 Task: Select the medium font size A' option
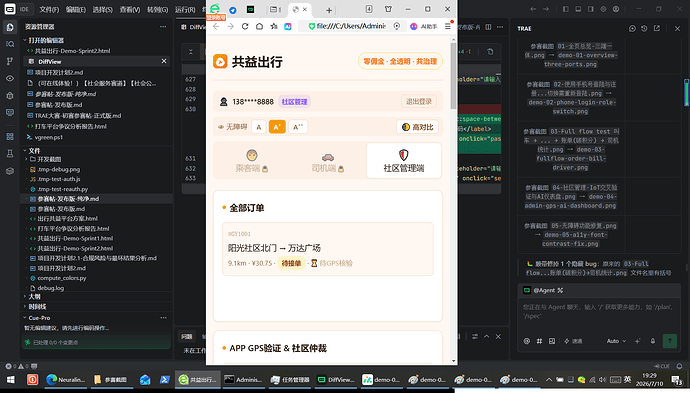click(x=277, y=127)
